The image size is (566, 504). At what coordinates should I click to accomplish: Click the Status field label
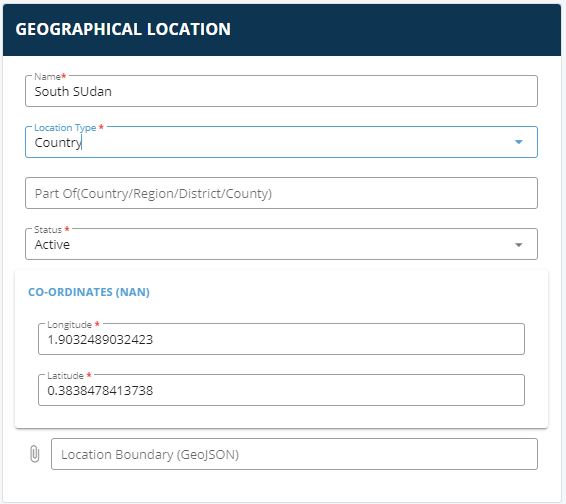pos(48,230)
